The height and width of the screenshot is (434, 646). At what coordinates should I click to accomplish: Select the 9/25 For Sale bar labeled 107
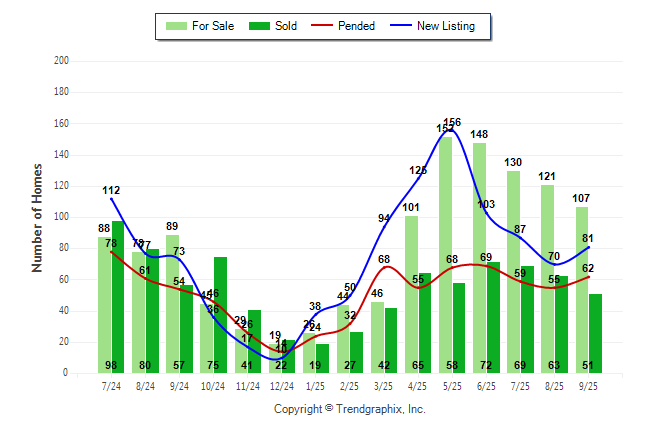point(582,290)
